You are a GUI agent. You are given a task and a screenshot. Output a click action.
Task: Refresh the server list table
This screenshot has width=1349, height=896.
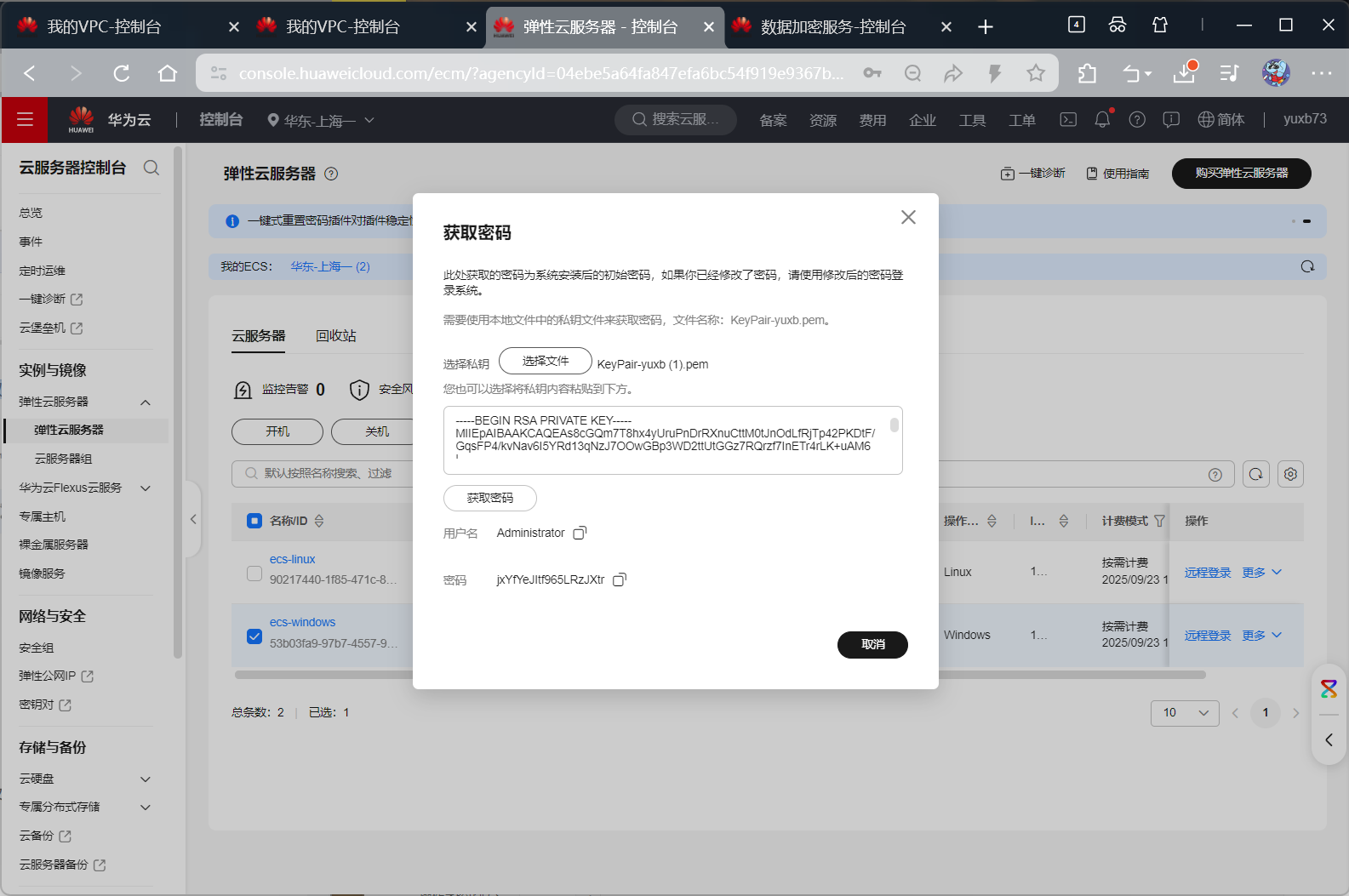[x=1256, y=474]
